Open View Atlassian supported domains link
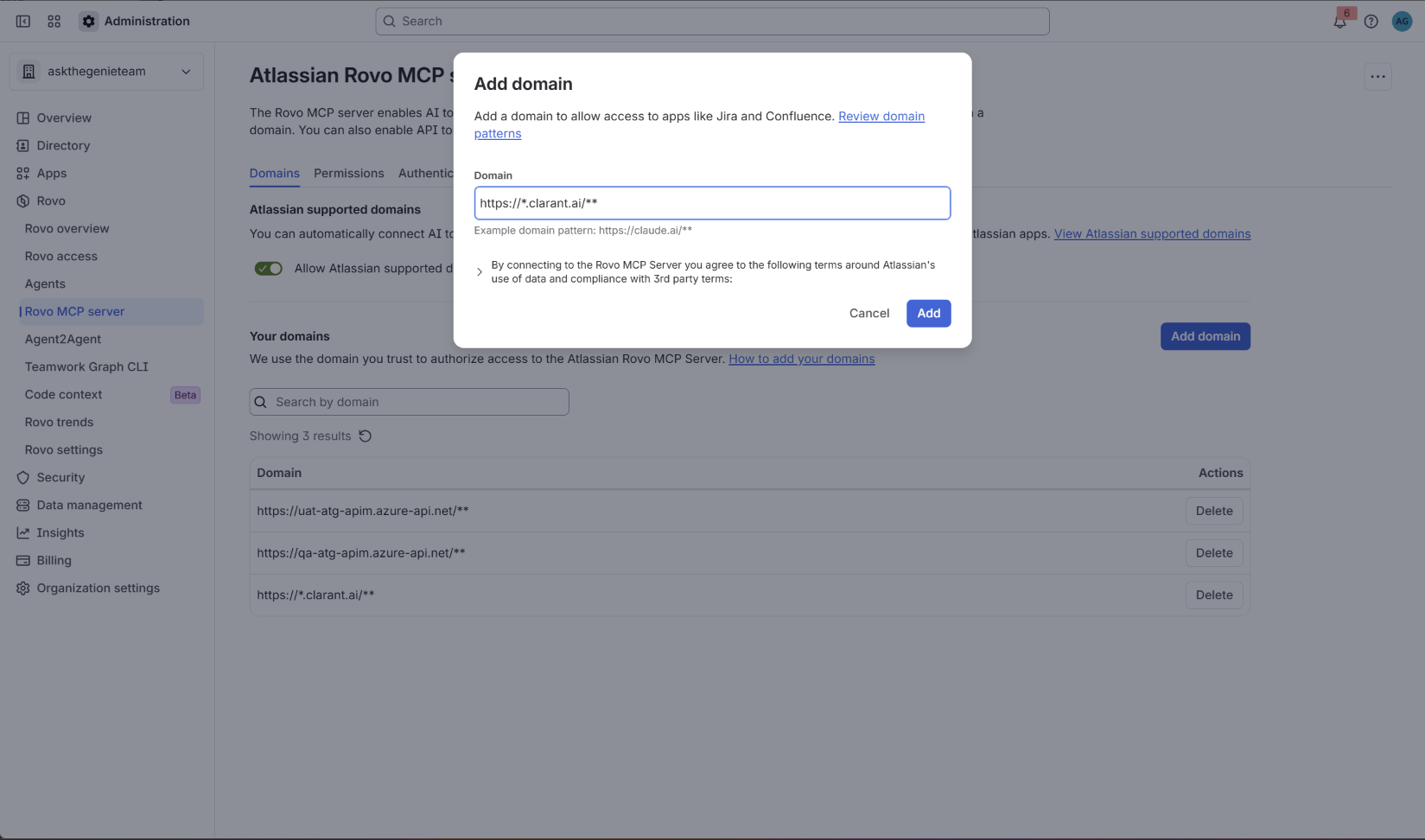This screenshot has width=1425, height=840. [1152, 233]
